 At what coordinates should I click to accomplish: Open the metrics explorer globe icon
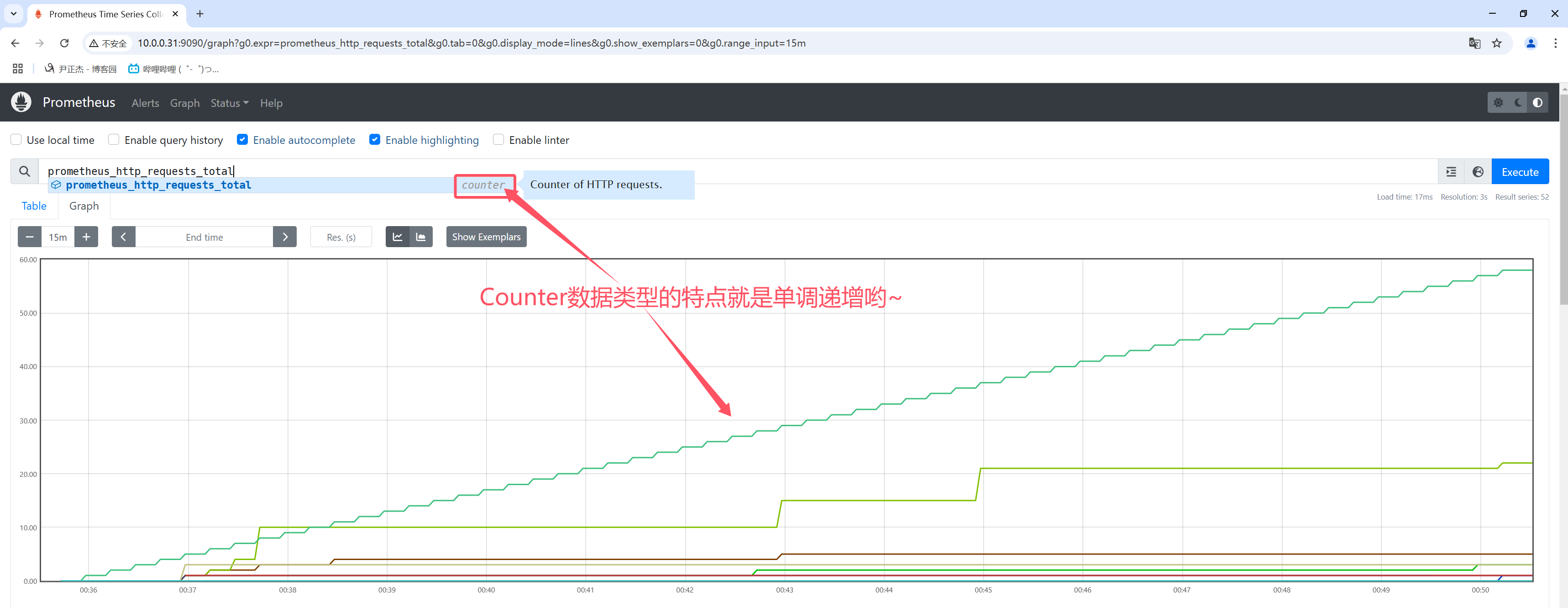[x=1478, y=172]
